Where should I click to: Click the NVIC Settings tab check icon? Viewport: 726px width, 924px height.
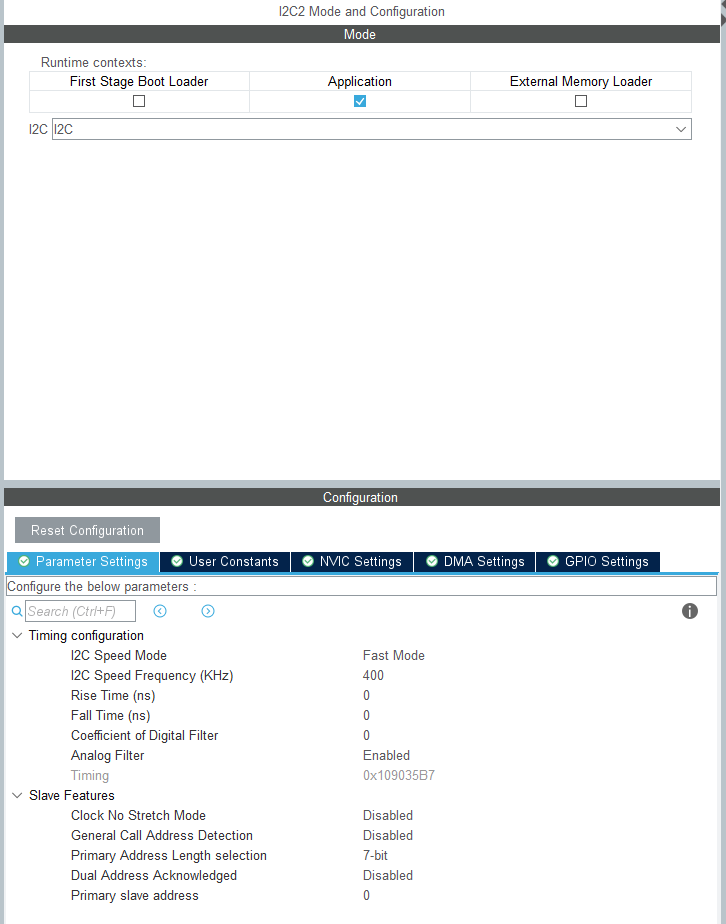308,561
